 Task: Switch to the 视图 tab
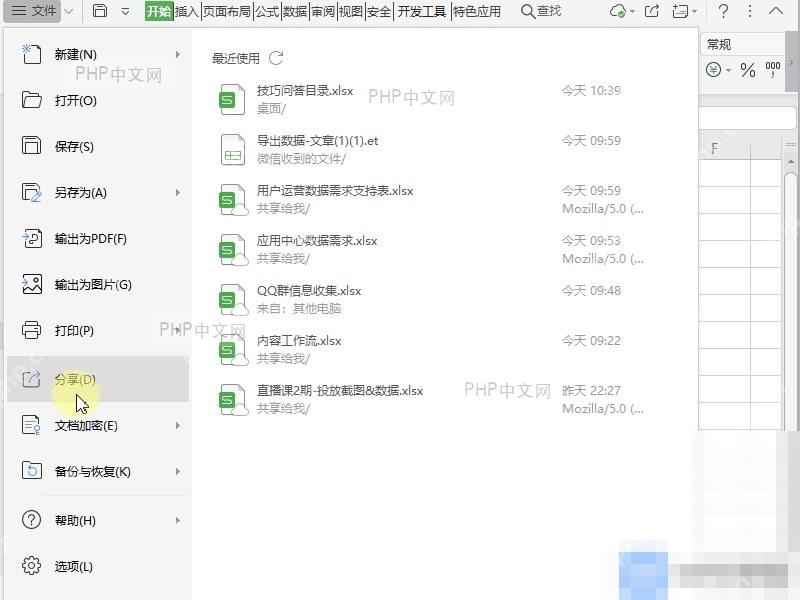tap(351, 11)
